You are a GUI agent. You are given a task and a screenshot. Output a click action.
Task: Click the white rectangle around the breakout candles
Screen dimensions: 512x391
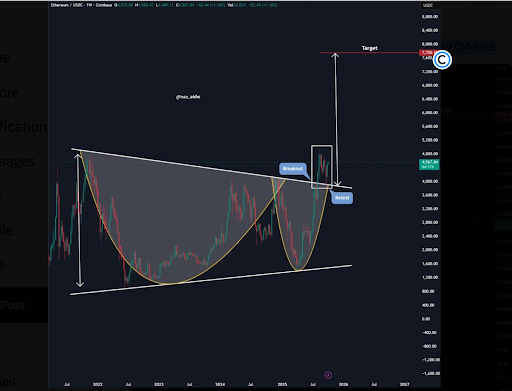tap(322, 167)
